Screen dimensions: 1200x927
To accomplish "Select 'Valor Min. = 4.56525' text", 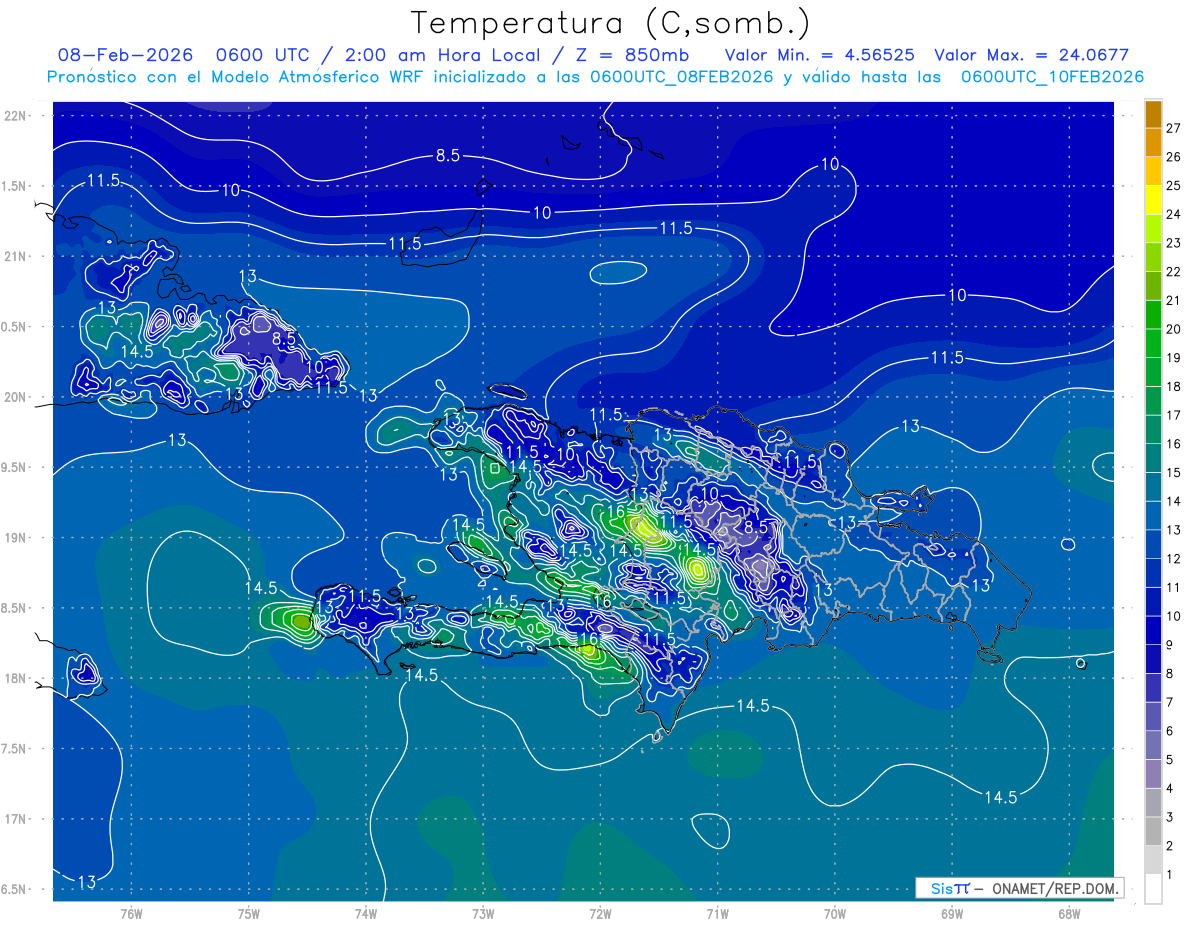I will (x=821, y=55).
